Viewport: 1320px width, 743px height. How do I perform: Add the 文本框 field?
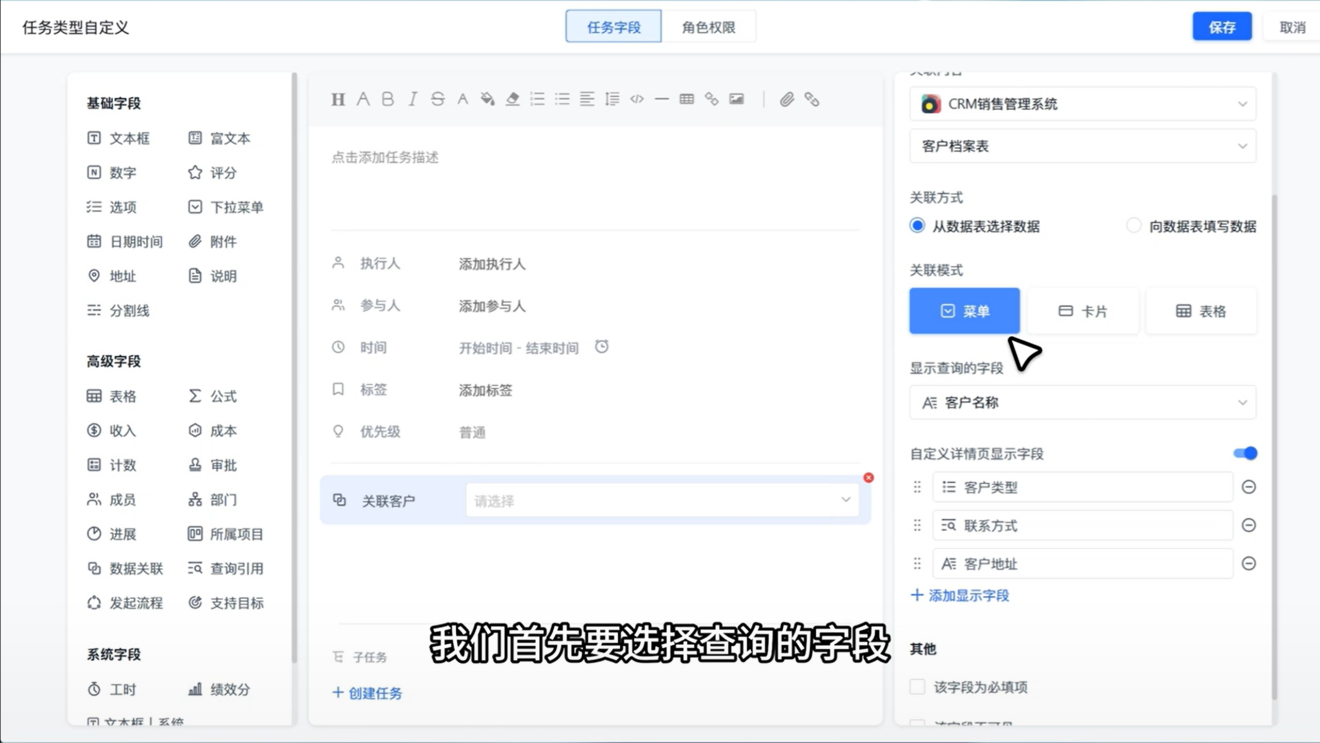point(118,138)
